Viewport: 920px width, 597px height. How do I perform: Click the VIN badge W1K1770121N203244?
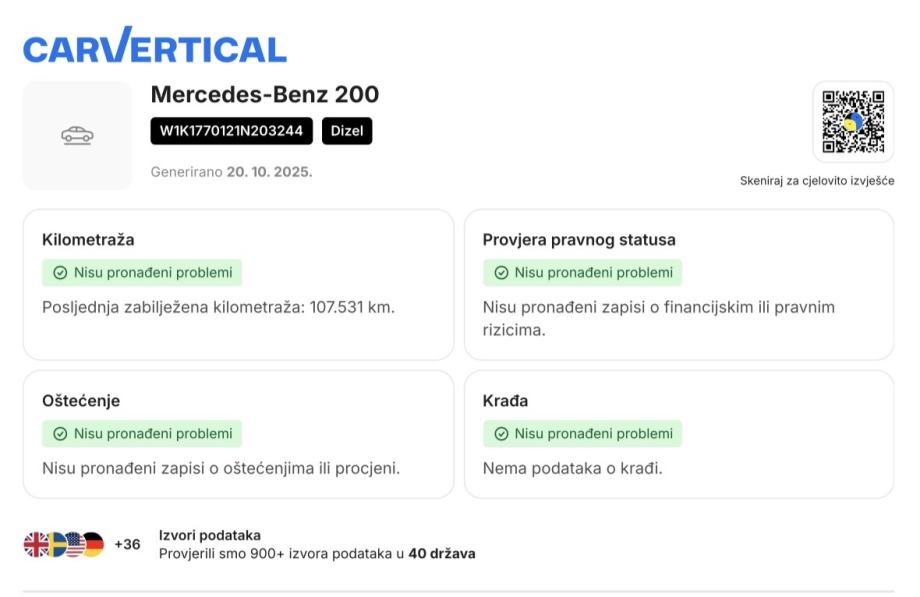tap(231, 131)
